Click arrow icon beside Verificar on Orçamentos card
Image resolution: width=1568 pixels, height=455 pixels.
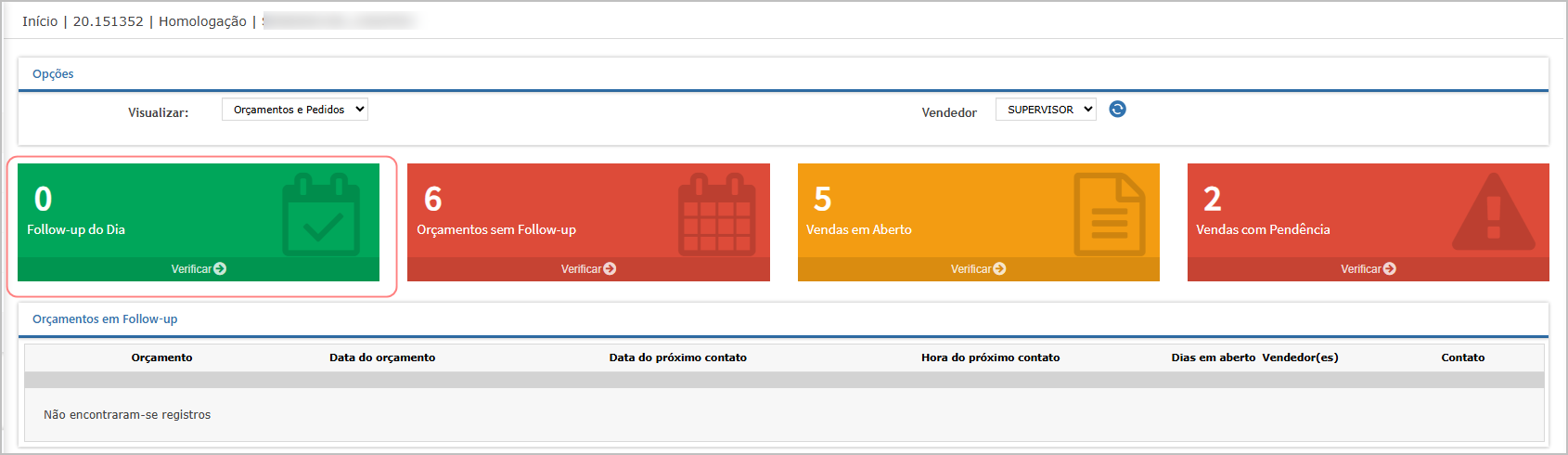[x=610, y=269]
